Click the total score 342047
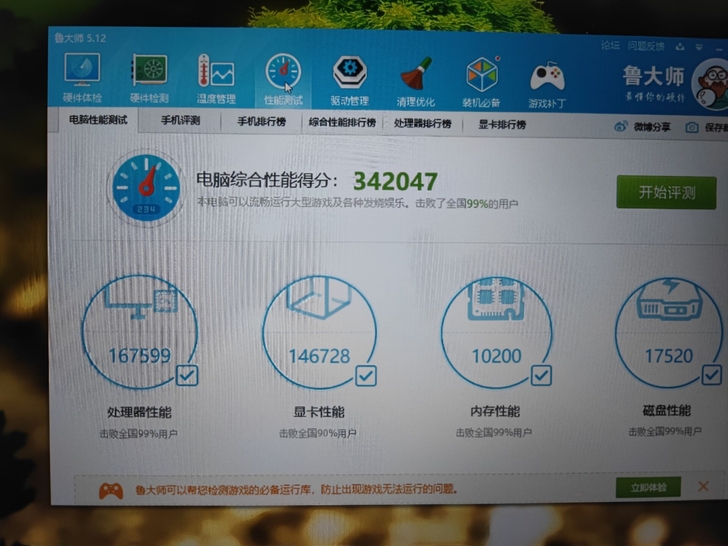Viewport: 728px width, 546px height. [395, 181]
